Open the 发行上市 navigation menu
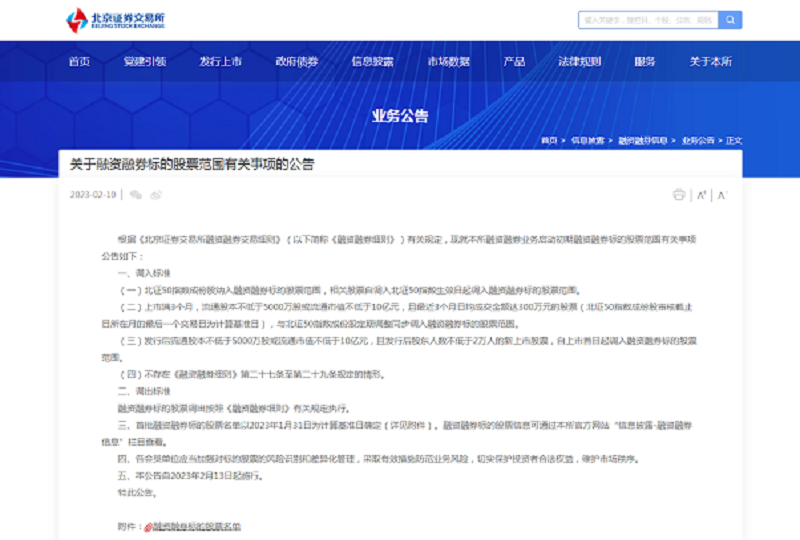The height and width of the screenshot is (540, 800). tap(220, 62)
